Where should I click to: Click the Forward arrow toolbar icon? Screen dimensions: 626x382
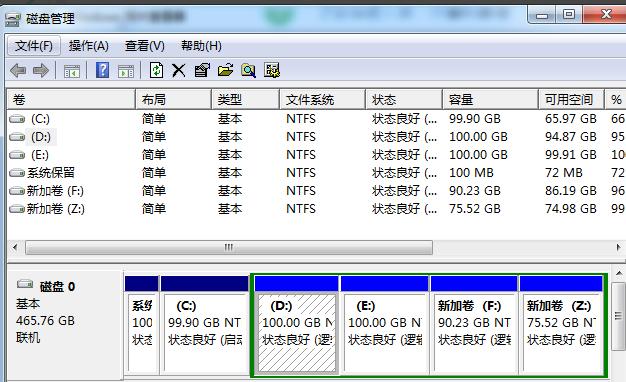[x=41, y=71]
